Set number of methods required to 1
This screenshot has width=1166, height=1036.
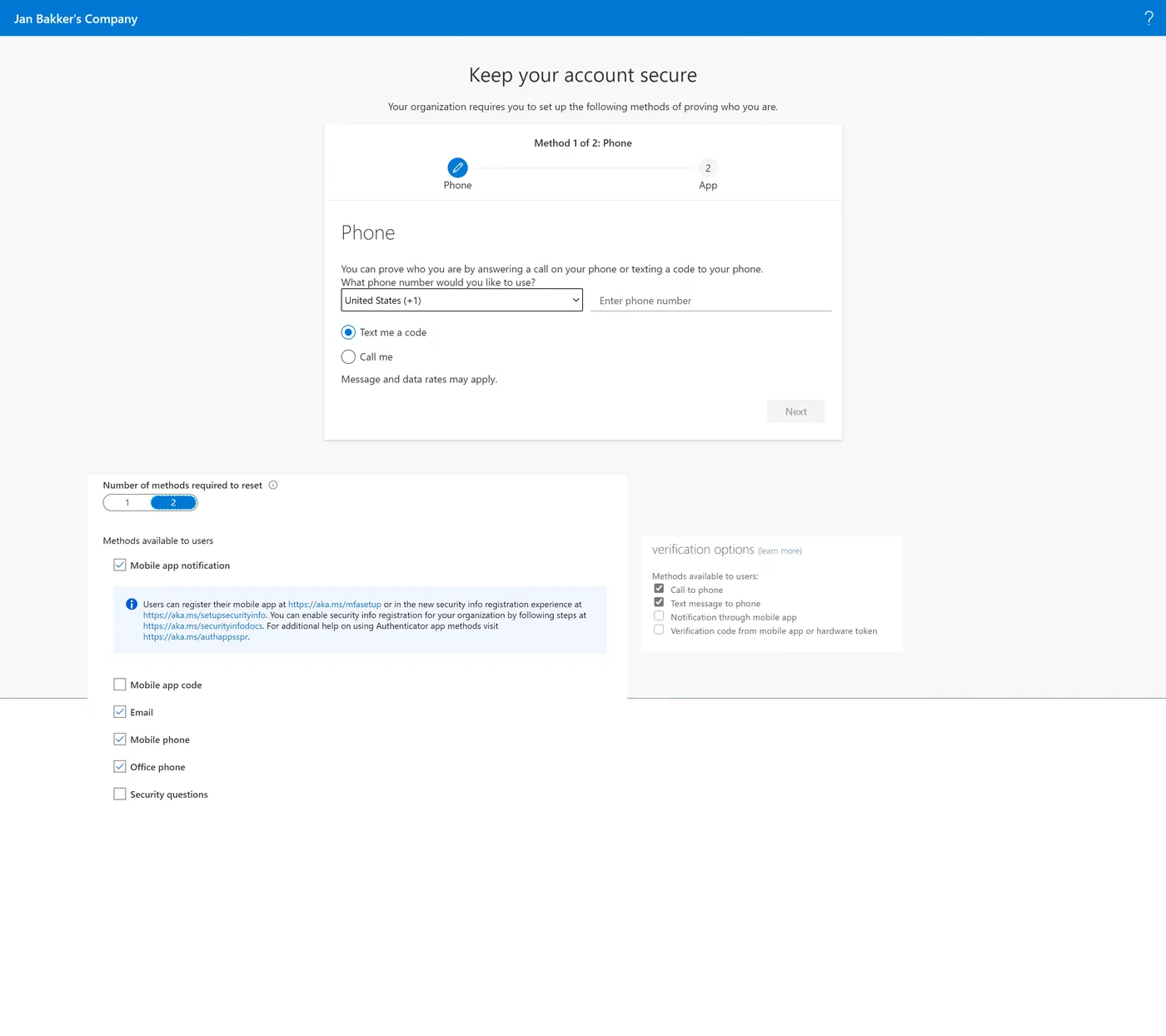click(127, 503)
